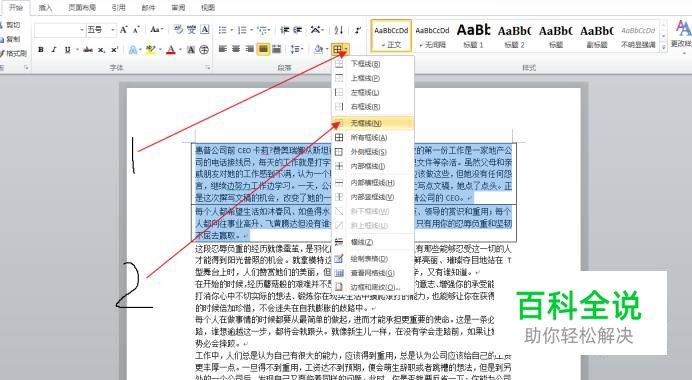Apply underline to the text
The height and width of the screenshot is (380, 692).
point(67,49)
